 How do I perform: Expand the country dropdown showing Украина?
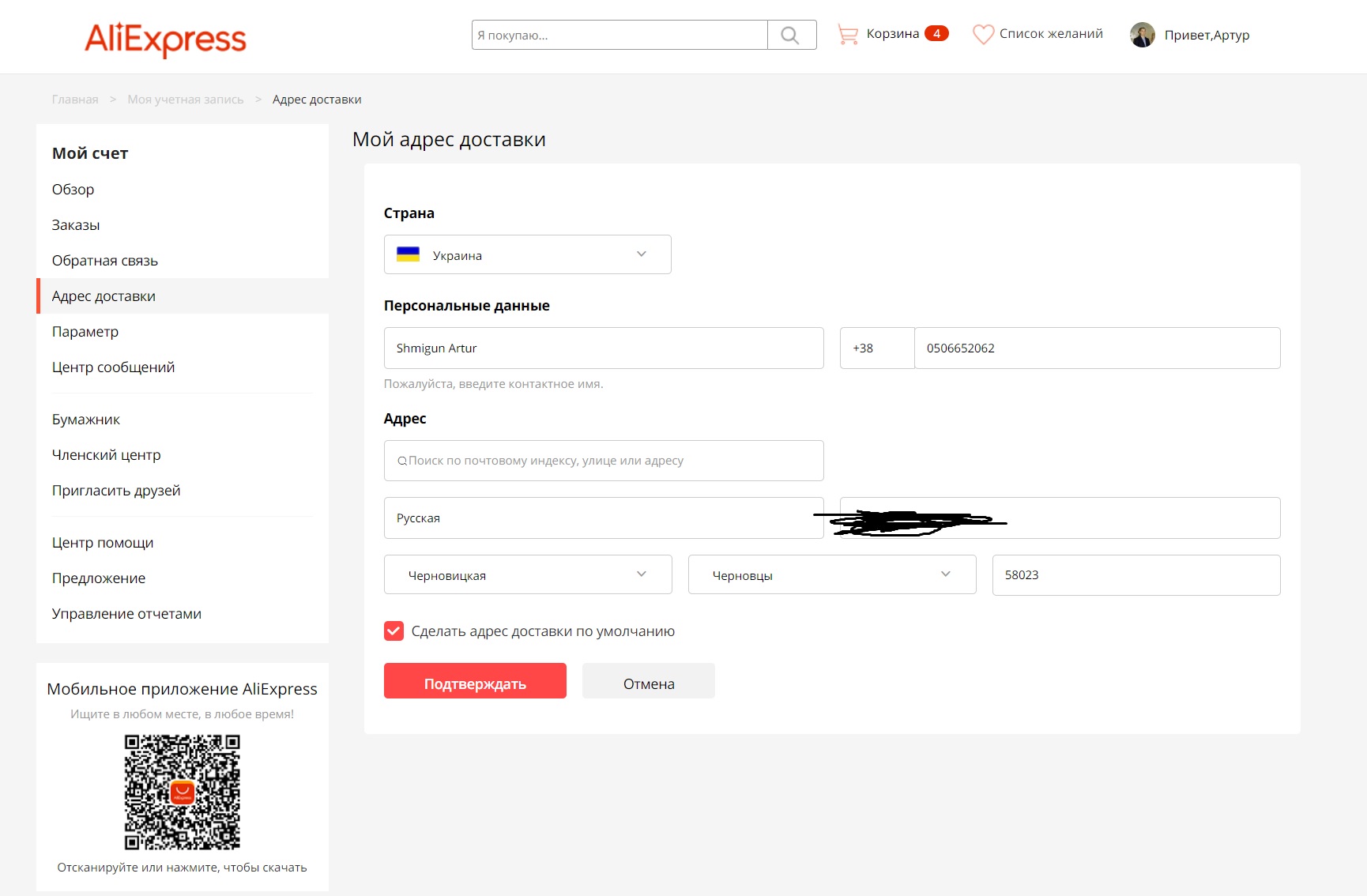click(x=527, y=254)
